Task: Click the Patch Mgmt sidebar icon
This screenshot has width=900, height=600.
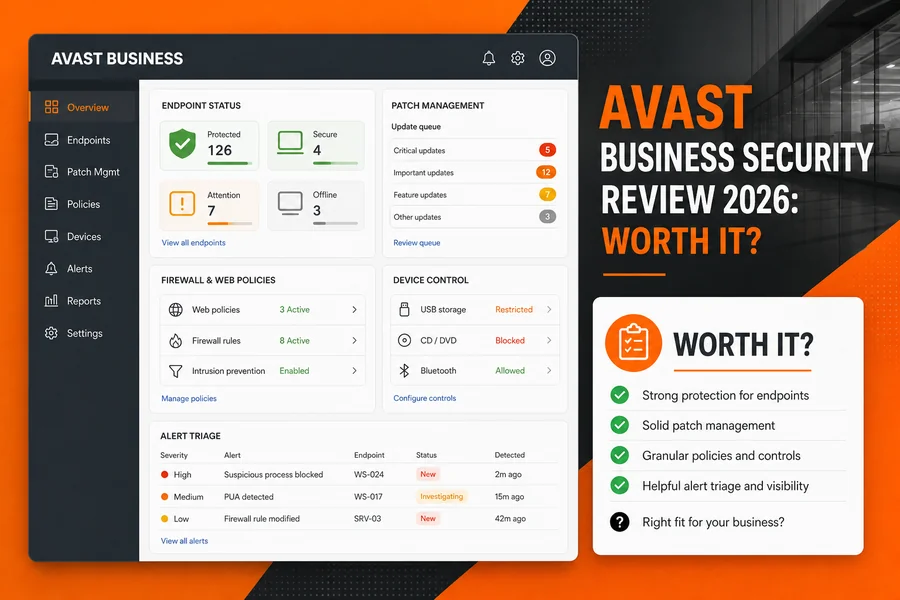Action: (52, 172)
